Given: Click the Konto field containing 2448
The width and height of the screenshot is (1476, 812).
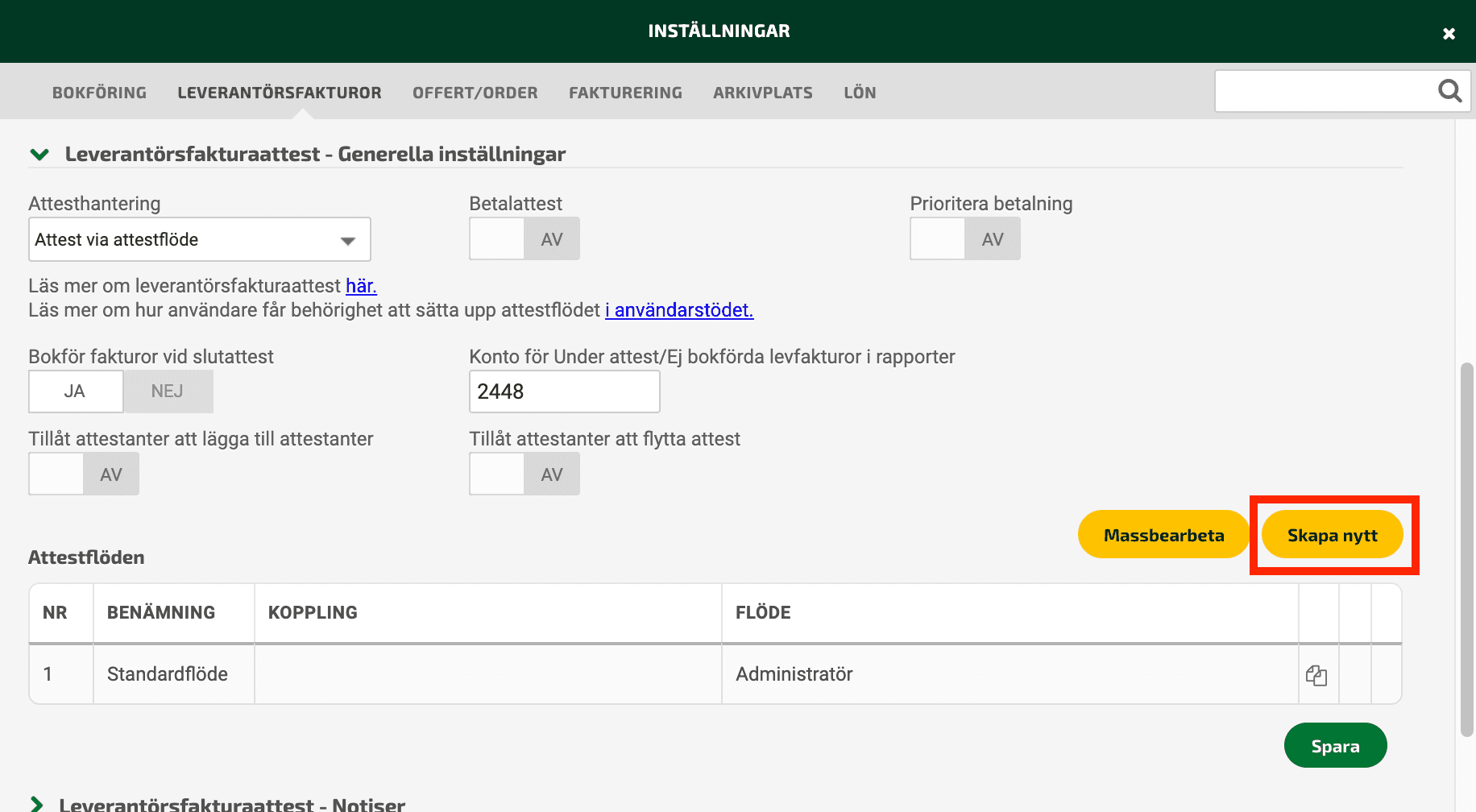Looking at the screenshot, I should coord(565,391).
